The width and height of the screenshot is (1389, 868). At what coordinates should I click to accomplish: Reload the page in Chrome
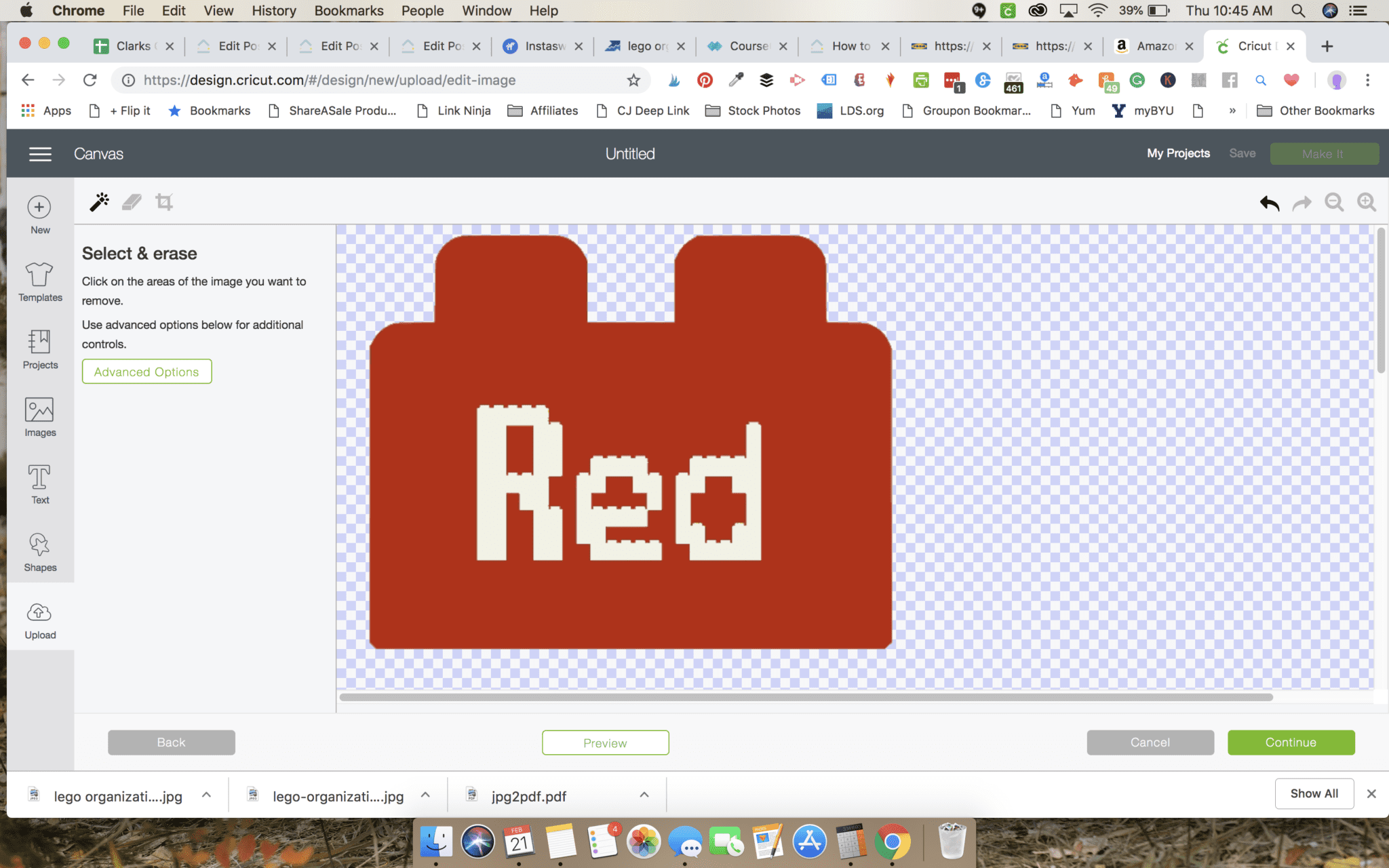[90, 80]
